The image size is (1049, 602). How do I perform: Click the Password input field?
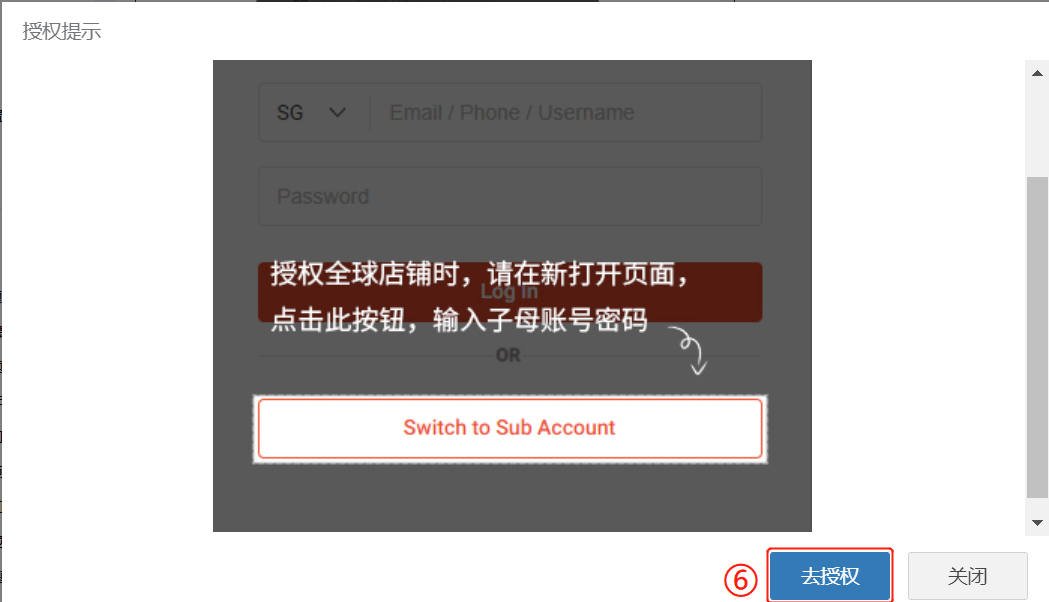pos(510,196)
